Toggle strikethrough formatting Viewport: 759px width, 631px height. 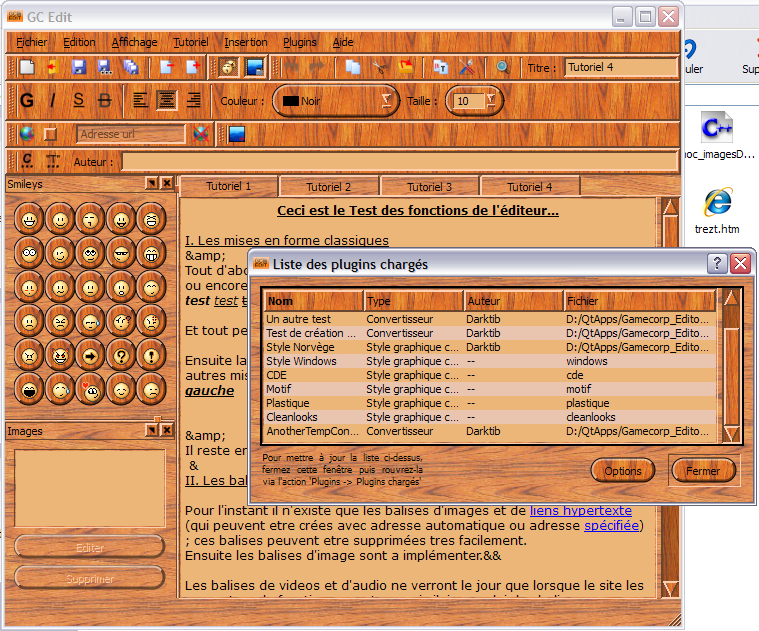[105, 101]
